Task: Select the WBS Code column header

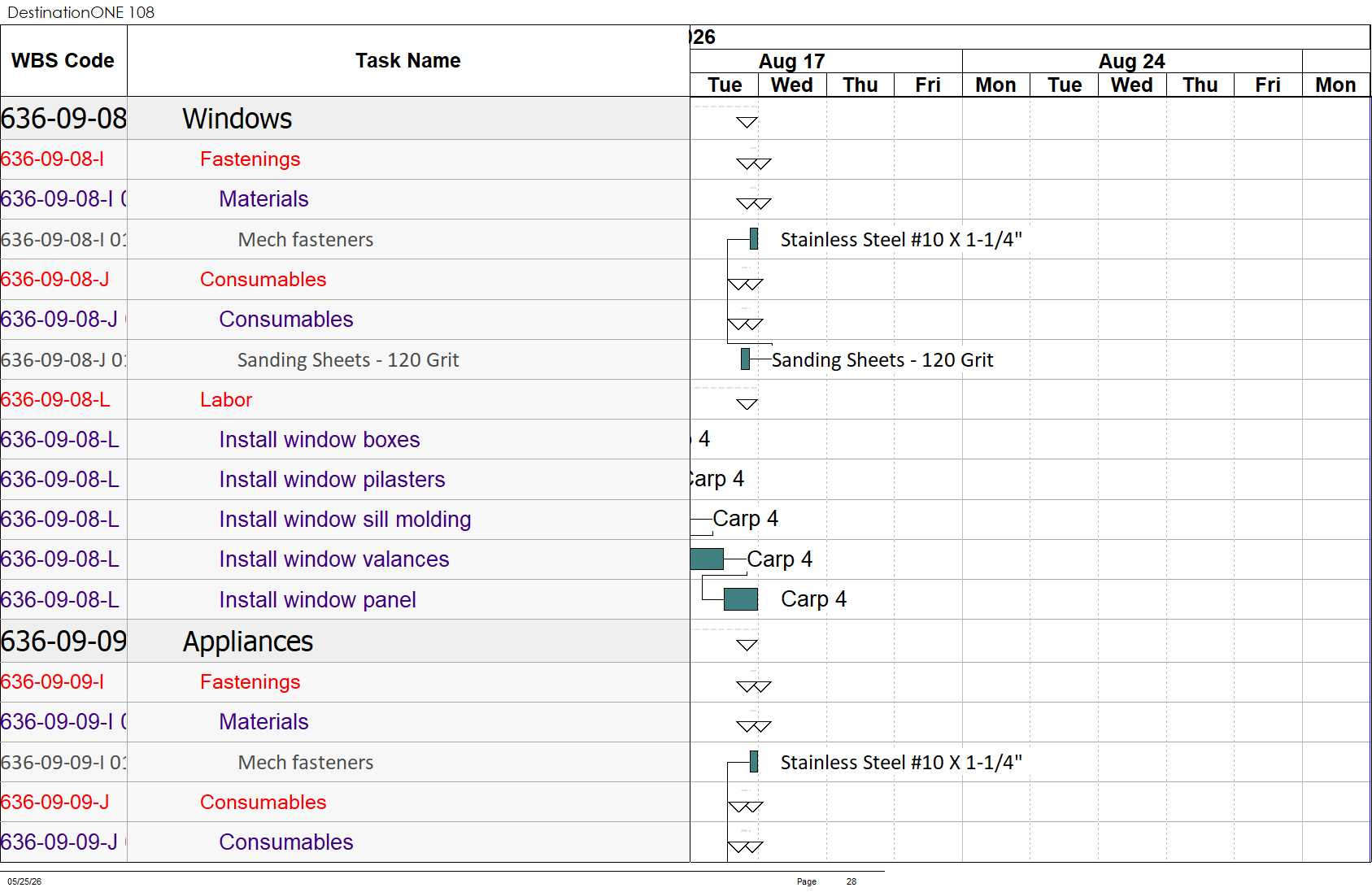Action: tap(63, 61)
